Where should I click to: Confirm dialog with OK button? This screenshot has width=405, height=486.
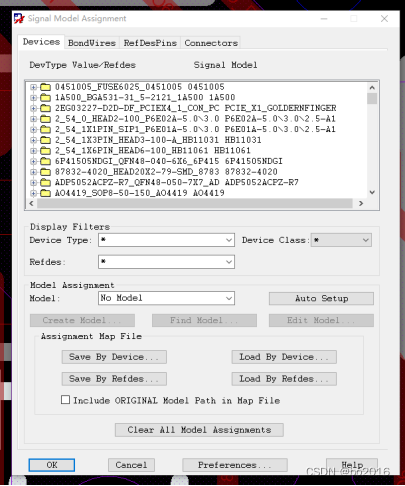[x=52, y=465]
